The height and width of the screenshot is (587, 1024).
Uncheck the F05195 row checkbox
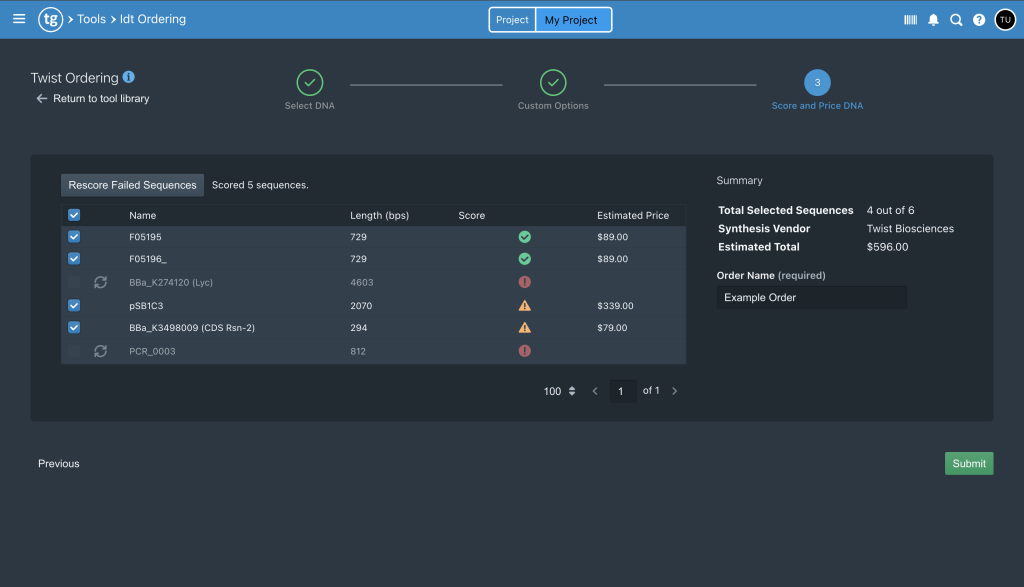[x=74, y=237]
